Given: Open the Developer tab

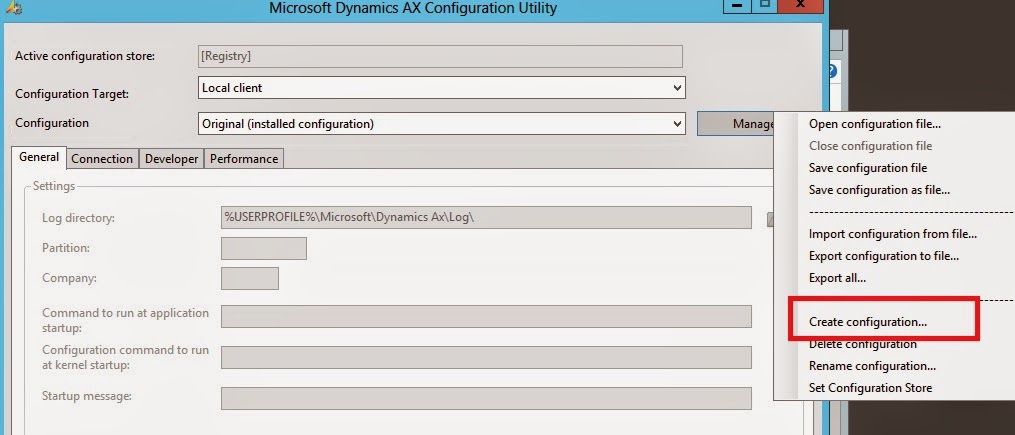Looking at the screenshot, I should [x=171, y=159].
